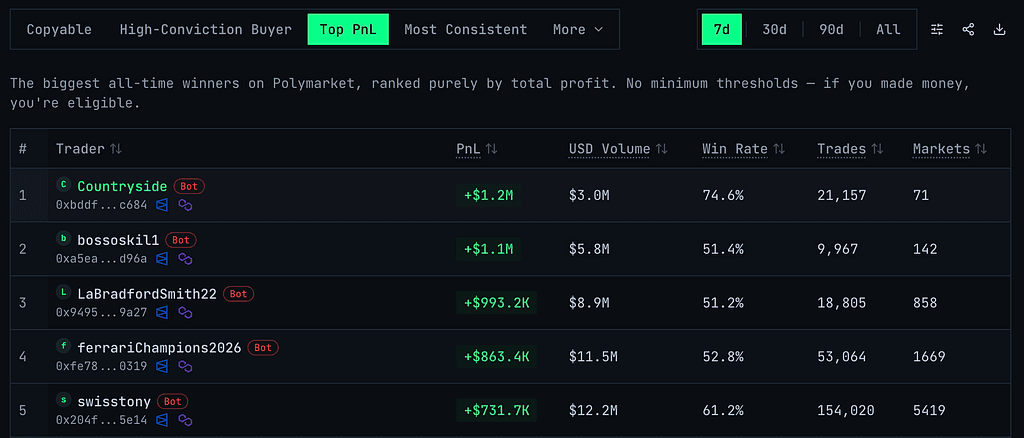
Task: Open the Countryside trader profile
Action: coord(122,186)
